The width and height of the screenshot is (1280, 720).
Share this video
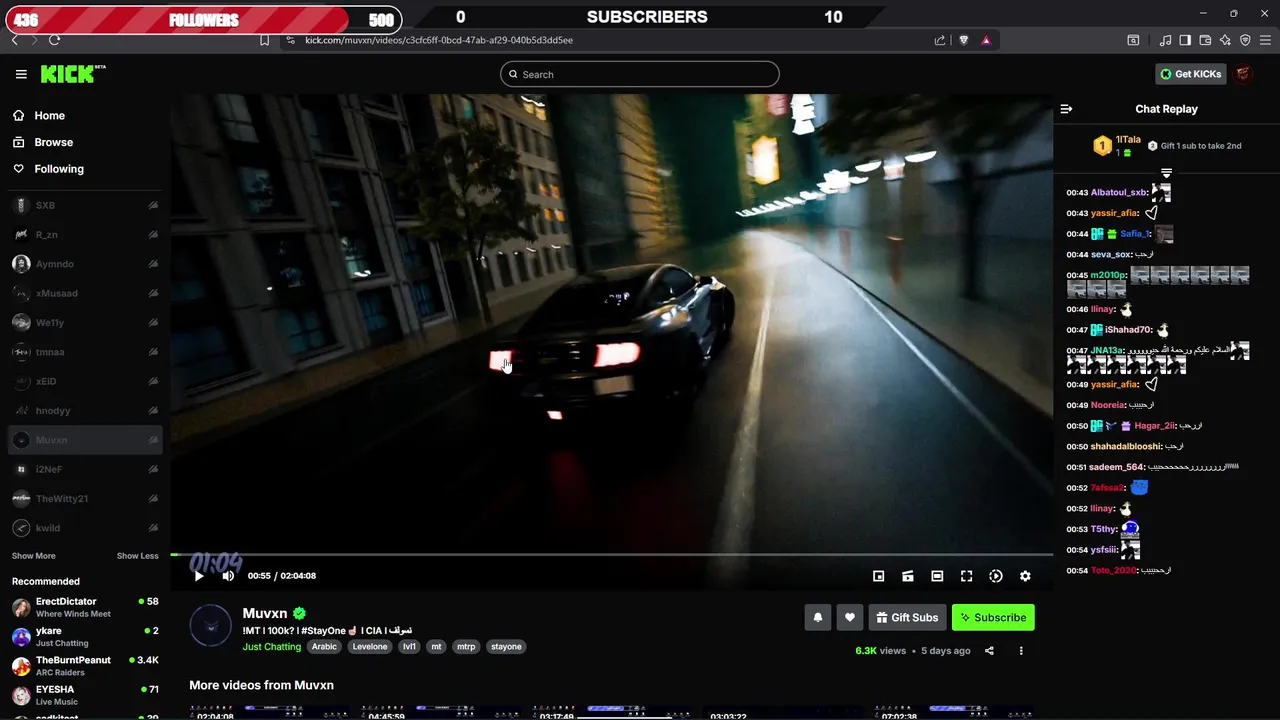(x=989, y=651)
